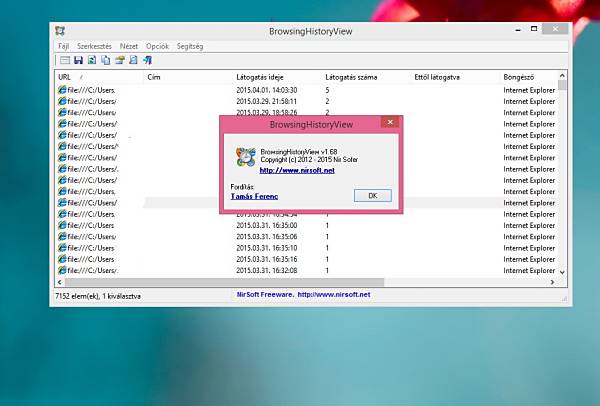Click the BrowsingHistoryView icon in the main title bar
The height and width of the screenshot is (406, 600).
click(x=60, y=31)
